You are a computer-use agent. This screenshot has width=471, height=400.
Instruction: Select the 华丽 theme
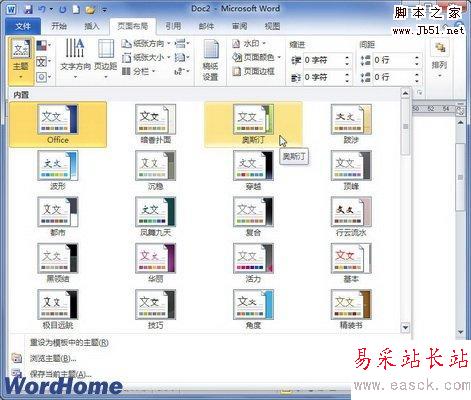155,263
